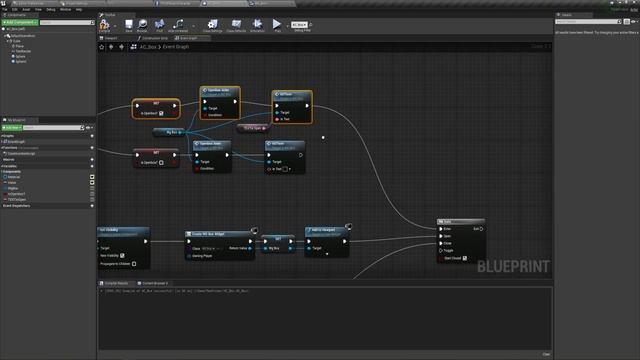
Task: Play the level with the Play button
Action: pos(277,24)
